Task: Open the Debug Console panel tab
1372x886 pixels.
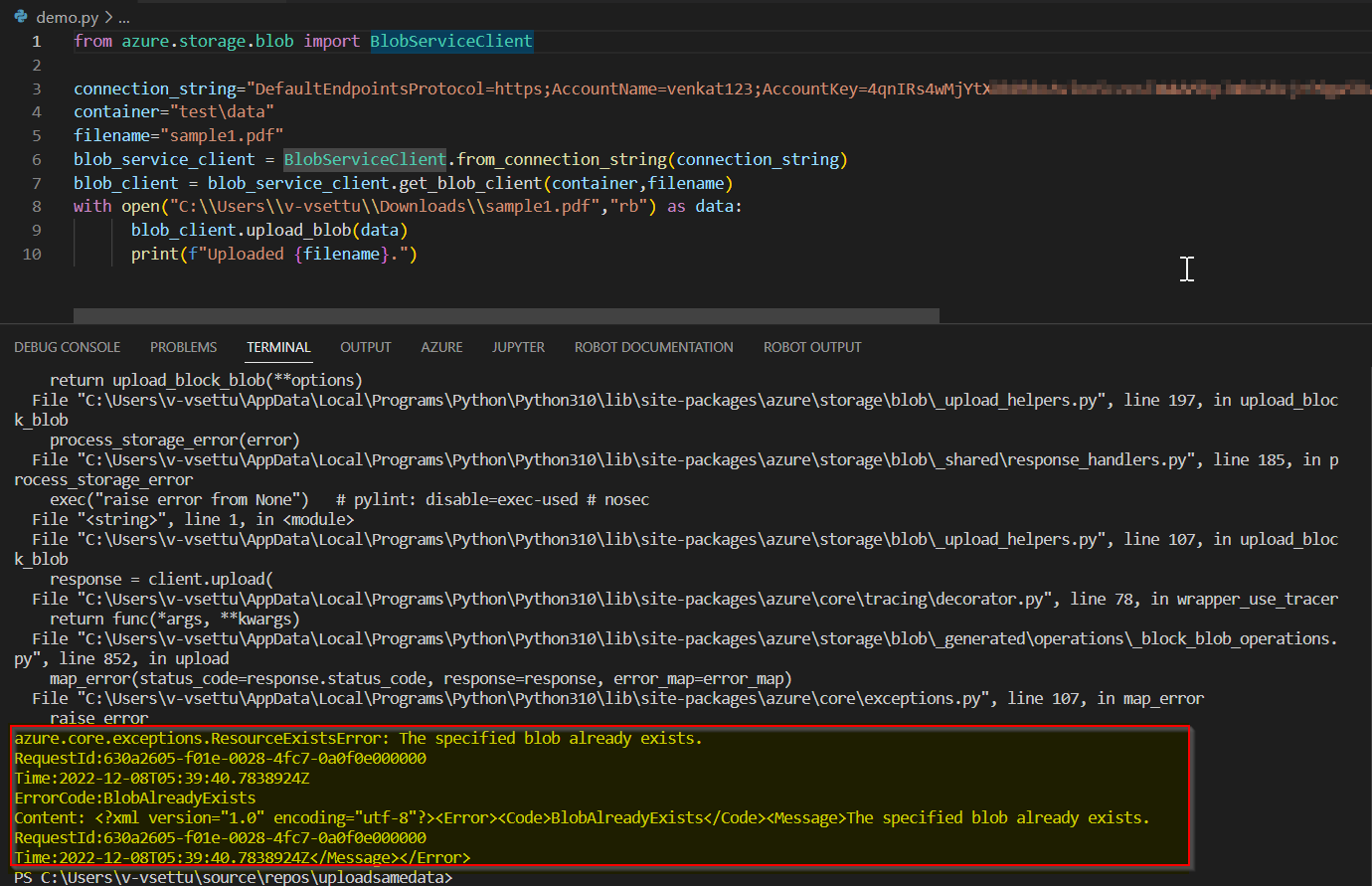Action: [68, 347]
